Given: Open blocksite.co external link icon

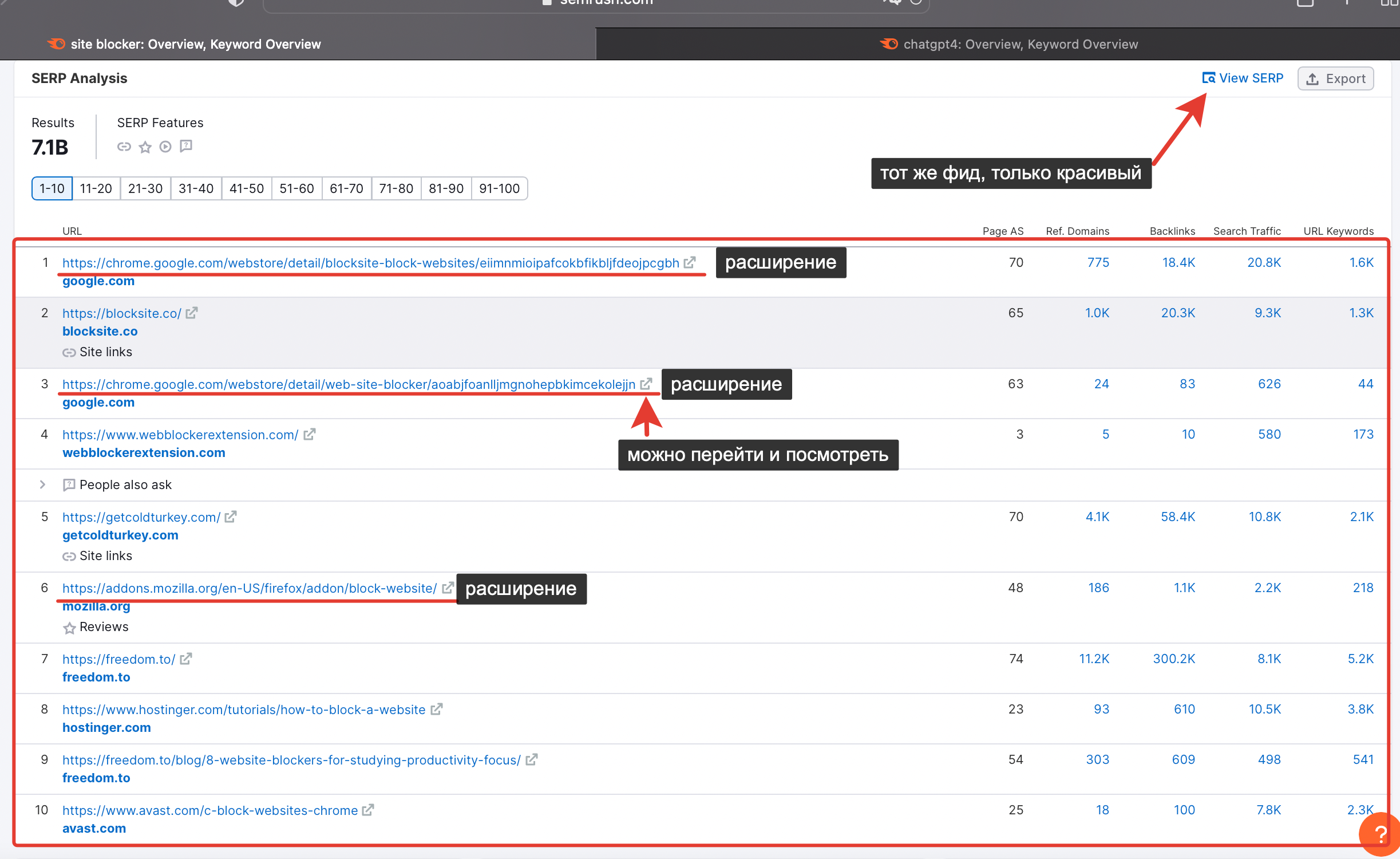Looking at the screenshot, I should (x=192, y=313).
